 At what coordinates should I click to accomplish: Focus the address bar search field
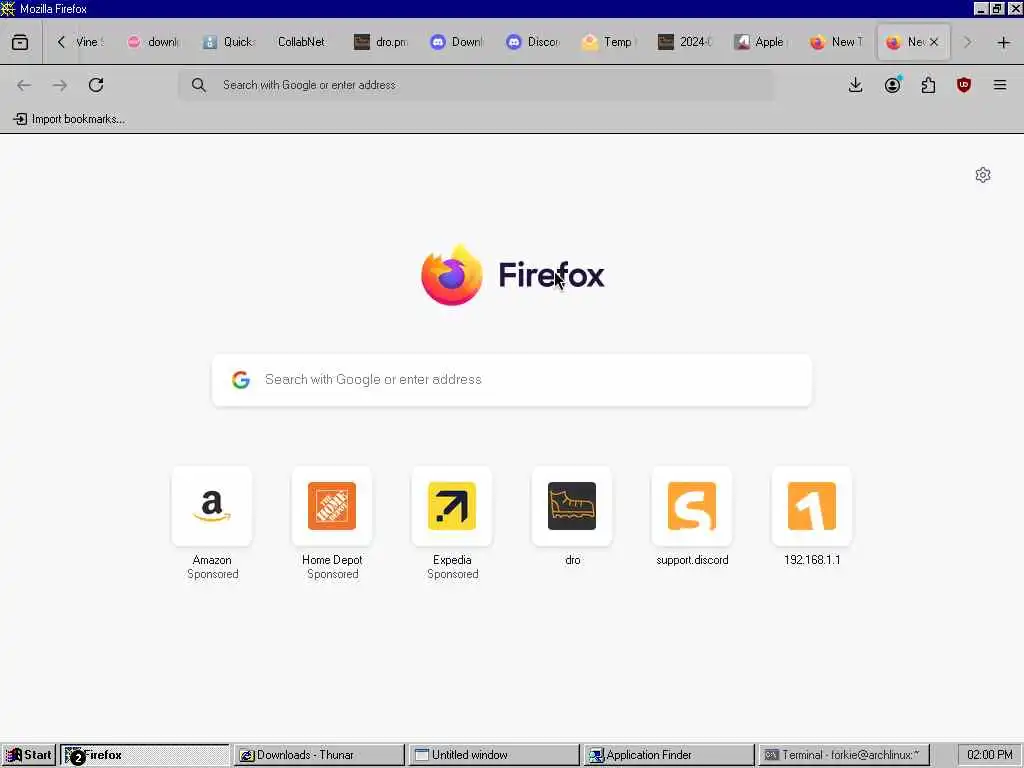click(477, 85)
